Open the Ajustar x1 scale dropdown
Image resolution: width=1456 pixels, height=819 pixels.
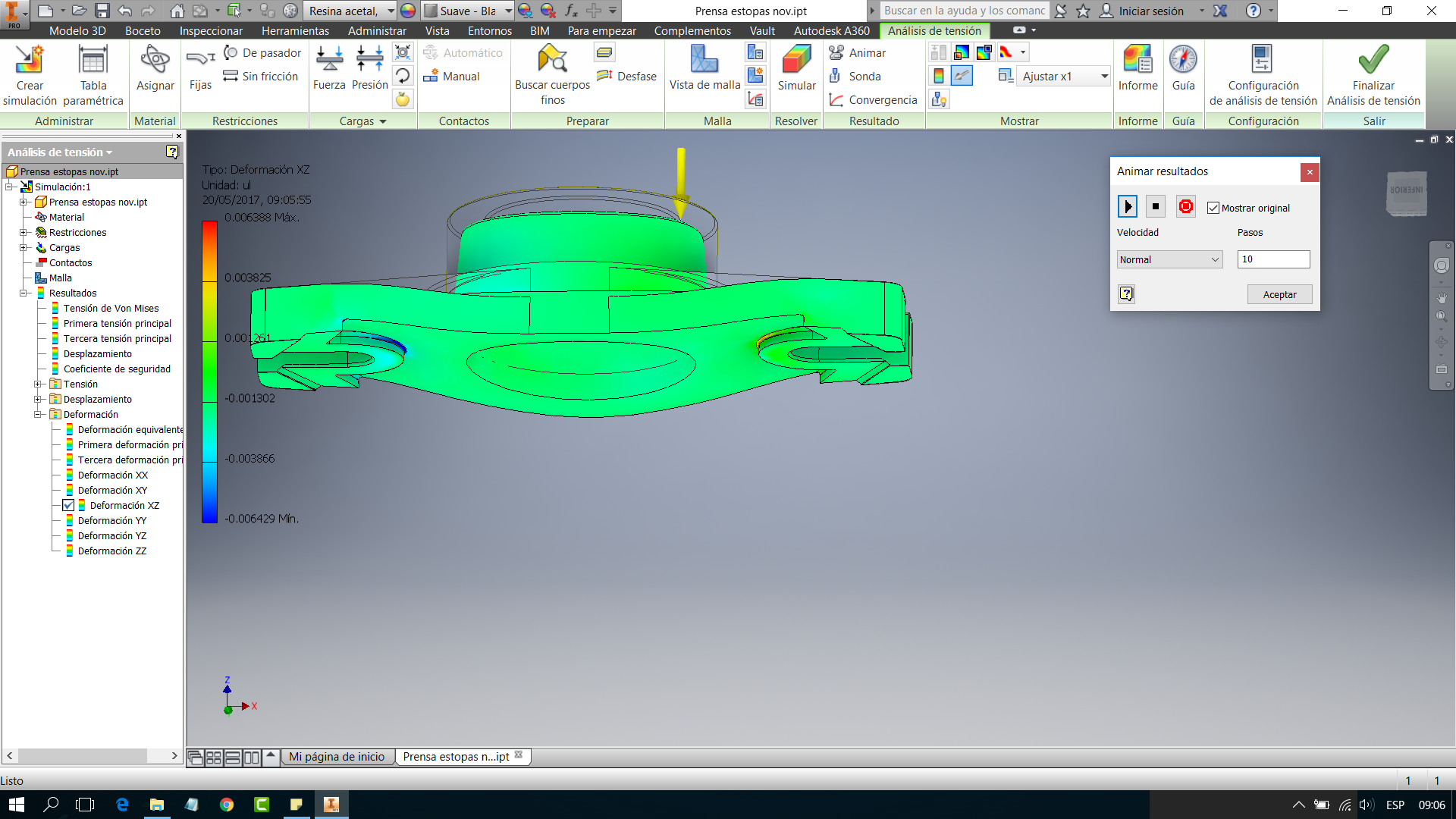click(x=1104, y=77)
